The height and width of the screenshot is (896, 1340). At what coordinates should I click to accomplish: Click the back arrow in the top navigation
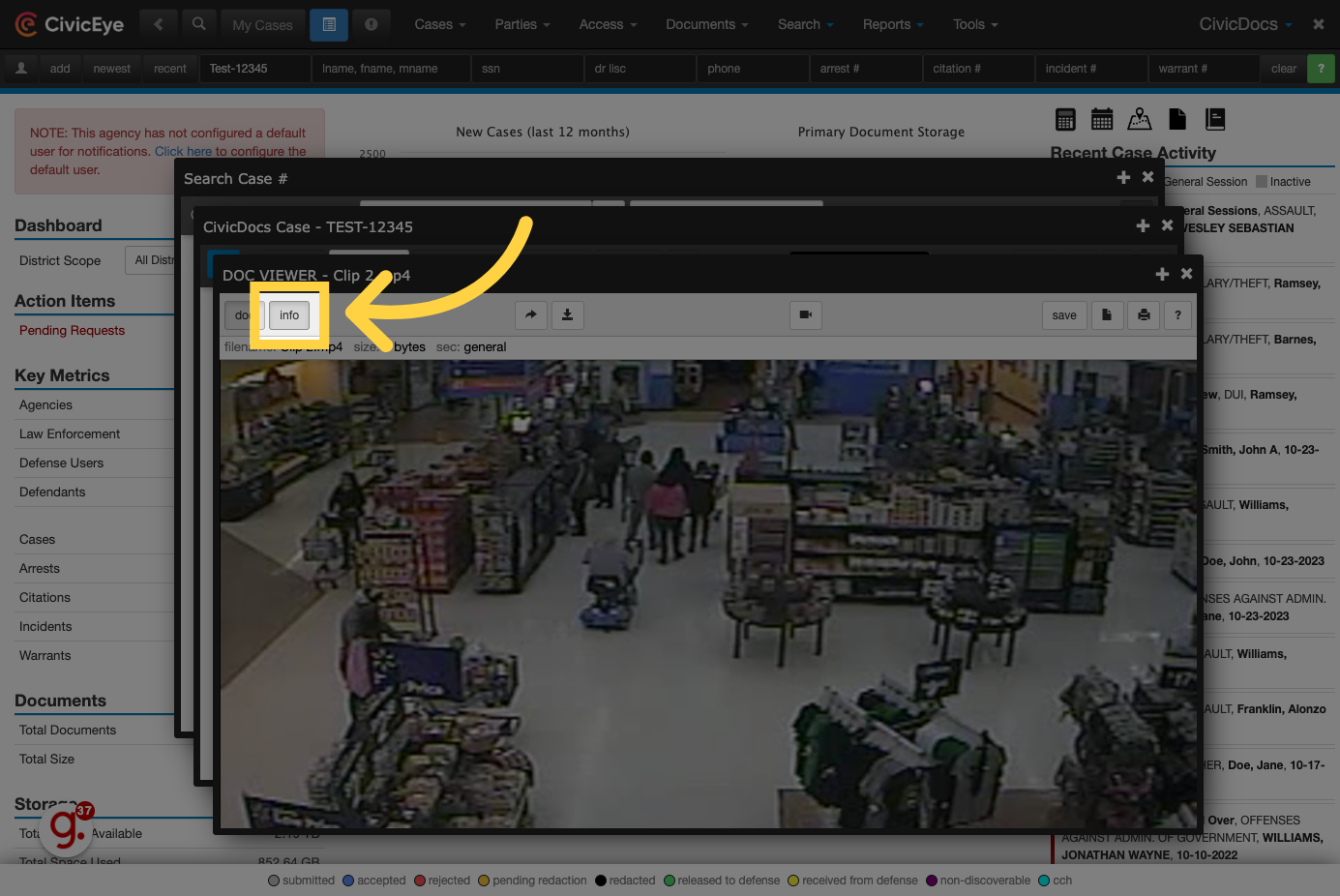159,24
